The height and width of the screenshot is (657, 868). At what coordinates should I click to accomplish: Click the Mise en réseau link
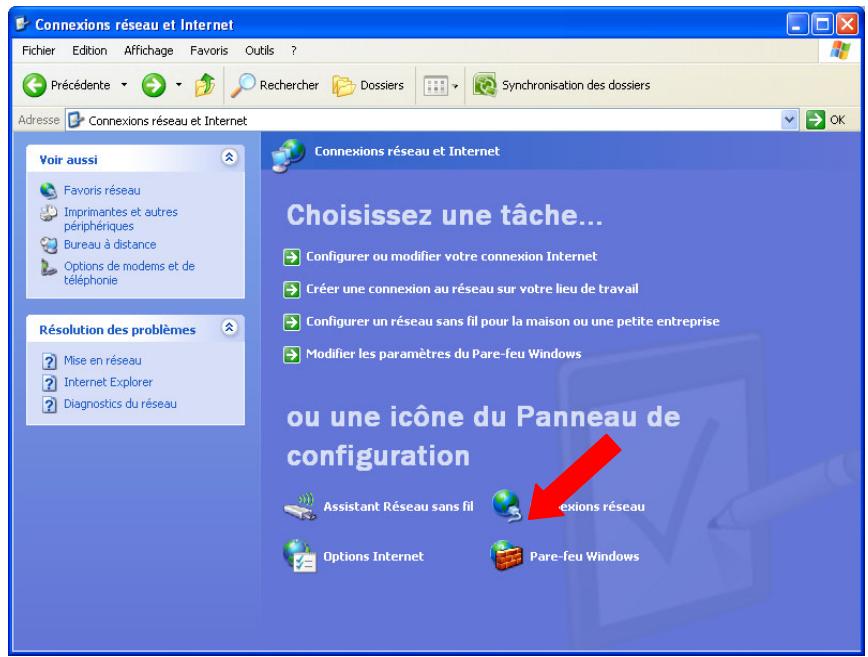pos(102,360)
